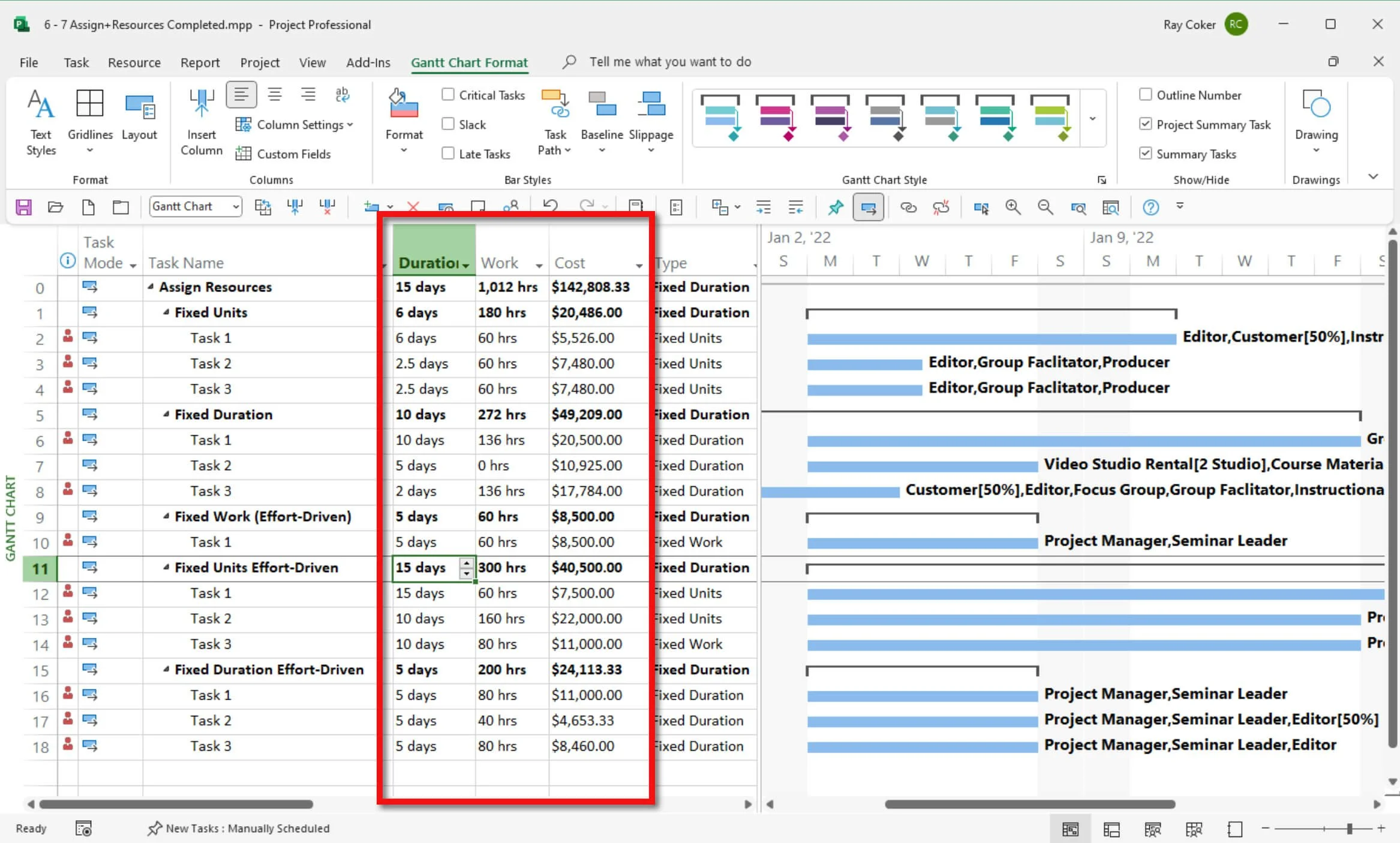Image resolution: width=1400 pixels, height=843 pixels.
Task: Collapse the Fixed Units summary task
Action: tap(166, 312)
